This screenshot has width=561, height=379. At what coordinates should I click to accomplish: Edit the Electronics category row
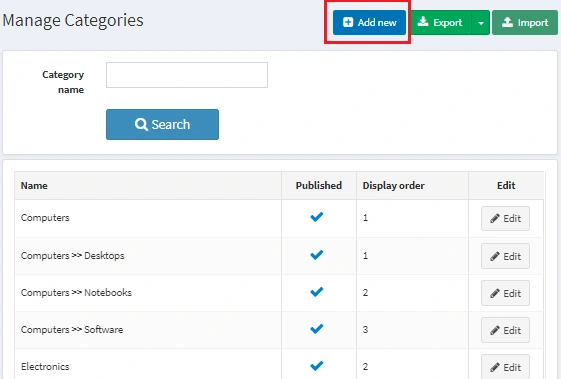point(505,367)
